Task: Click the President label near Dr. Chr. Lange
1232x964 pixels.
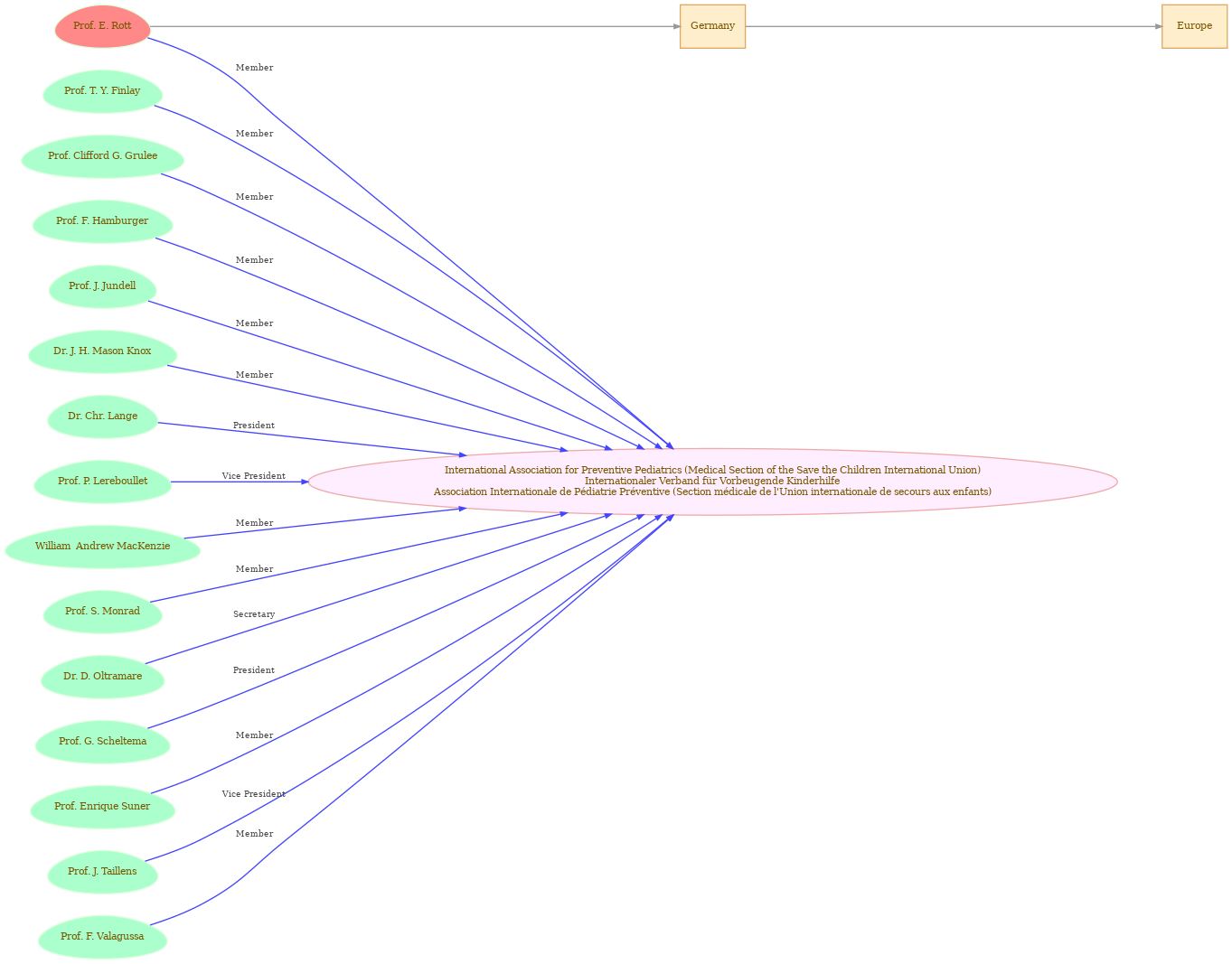Action: pyautogui.click(x=254, y=426)
